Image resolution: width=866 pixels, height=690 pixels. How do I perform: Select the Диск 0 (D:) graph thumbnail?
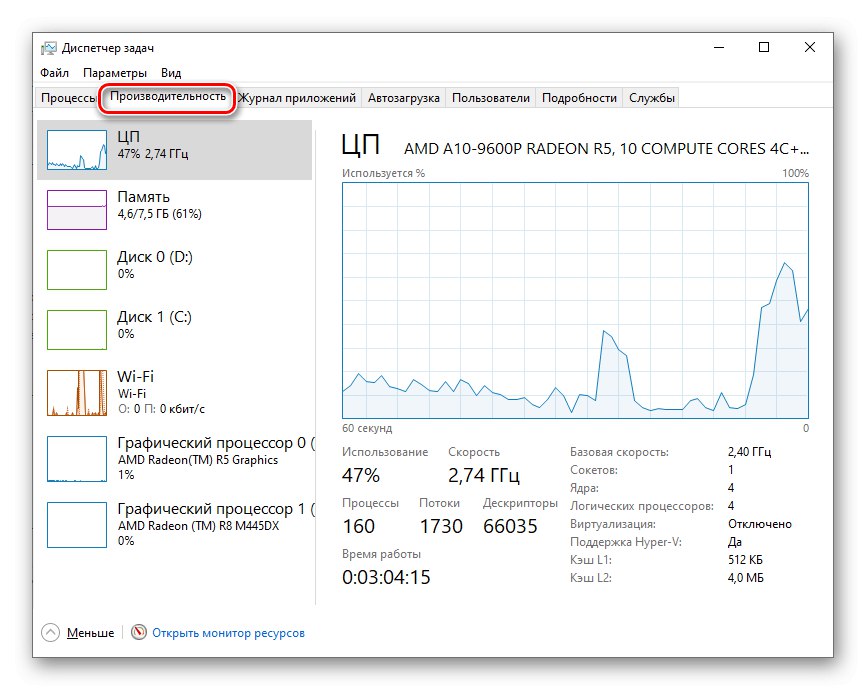coord(77,270)
